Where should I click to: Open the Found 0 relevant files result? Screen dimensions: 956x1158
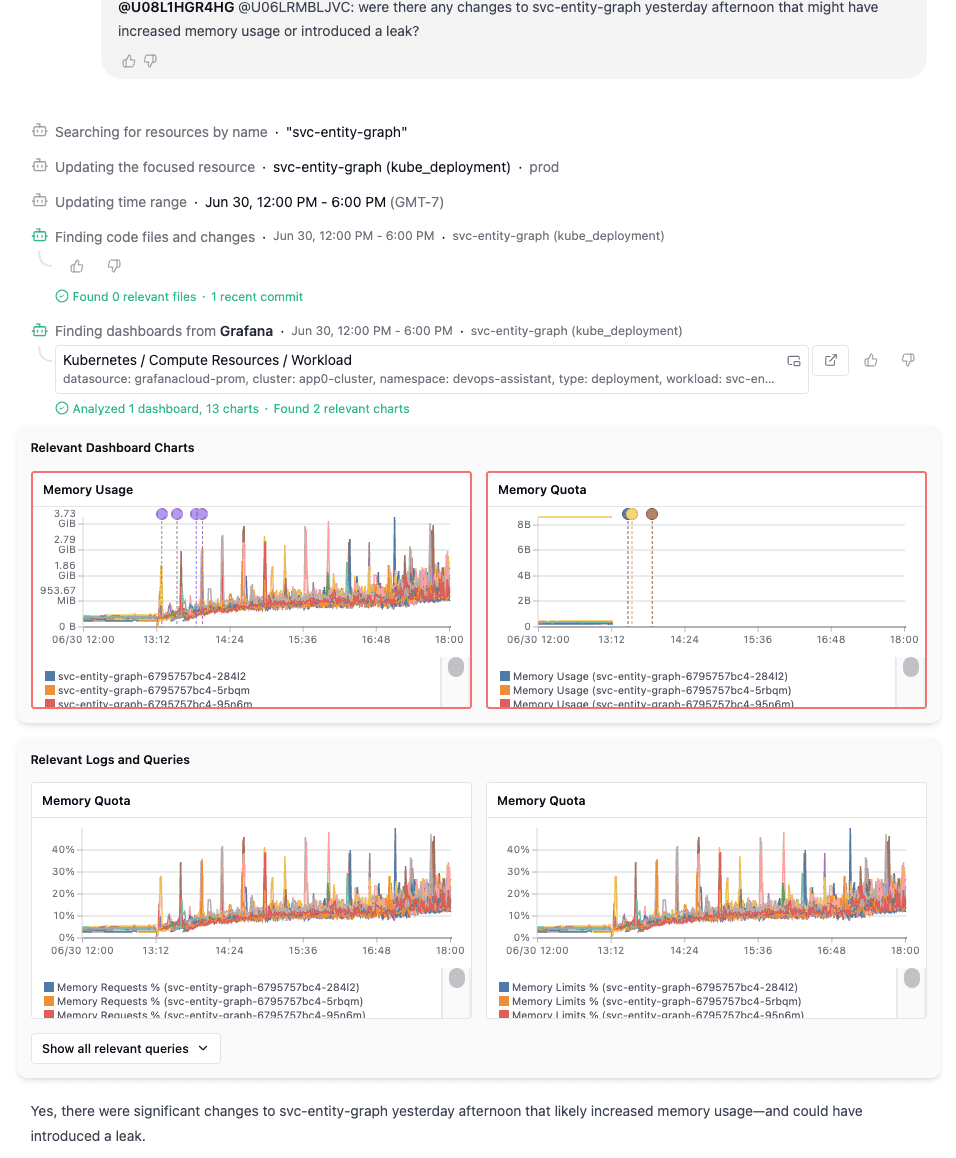click(134, 296)
